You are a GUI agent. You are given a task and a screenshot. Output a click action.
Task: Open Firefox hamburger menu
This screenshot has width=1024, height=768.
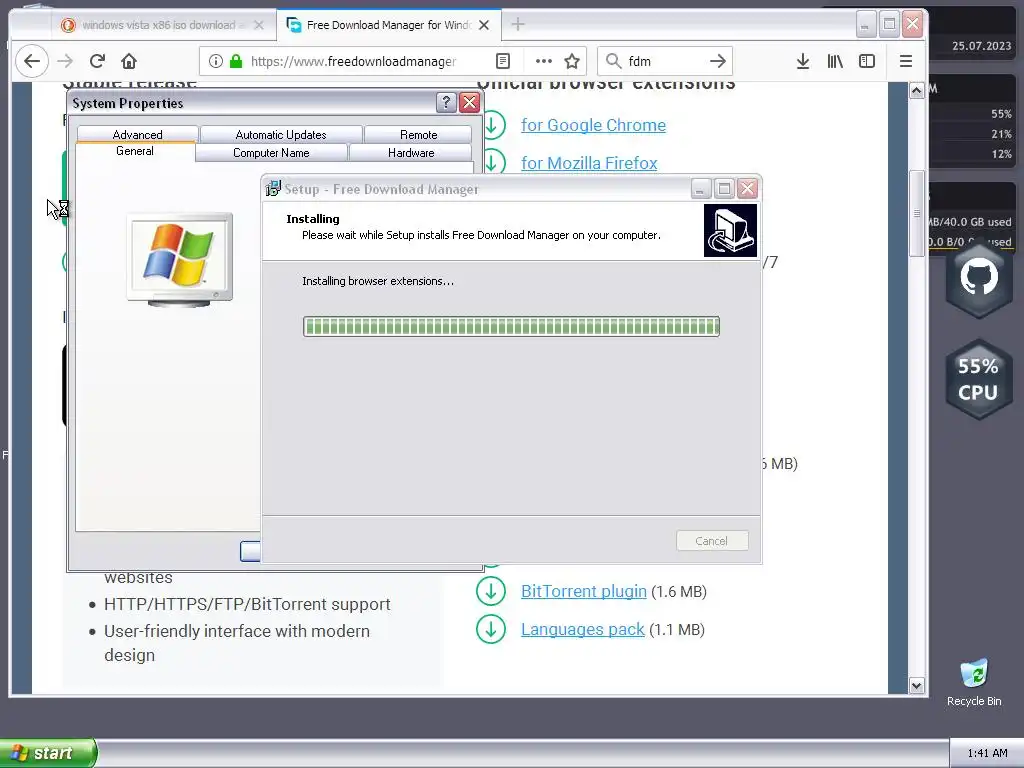(906, 61)
